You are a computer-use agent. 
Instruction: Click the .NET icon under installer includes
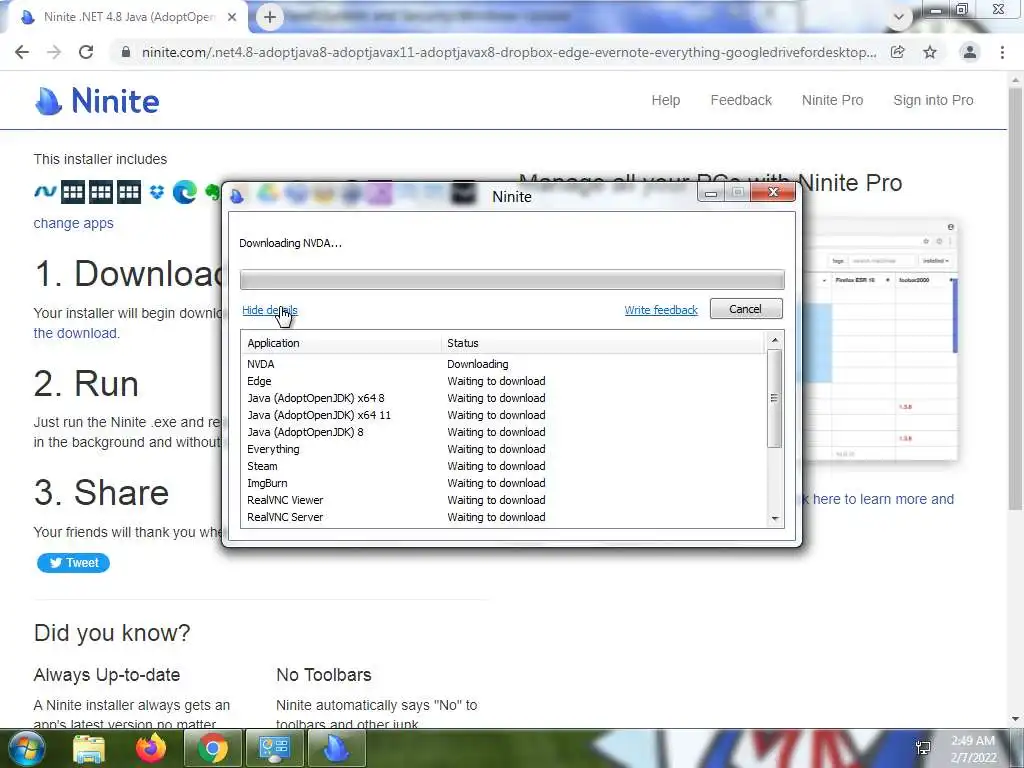45,192
